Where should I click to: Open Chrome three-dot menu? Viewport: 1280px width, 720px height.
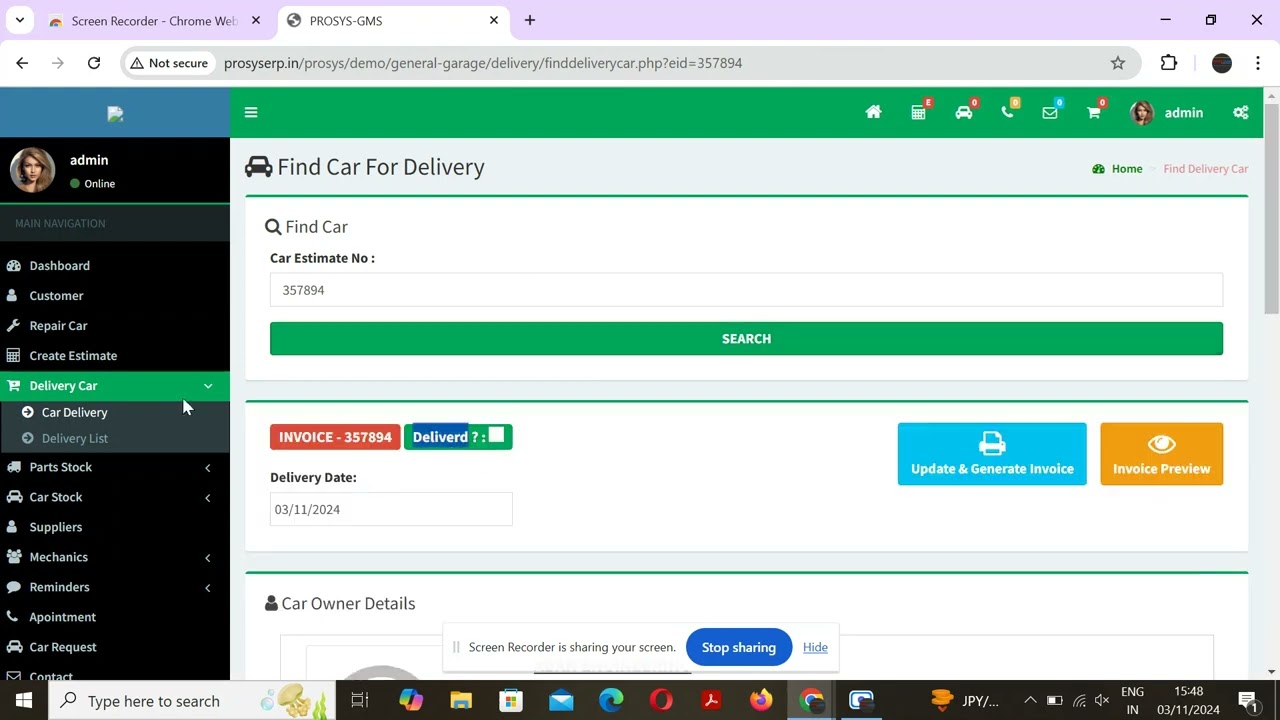[x=1258, y=63]
